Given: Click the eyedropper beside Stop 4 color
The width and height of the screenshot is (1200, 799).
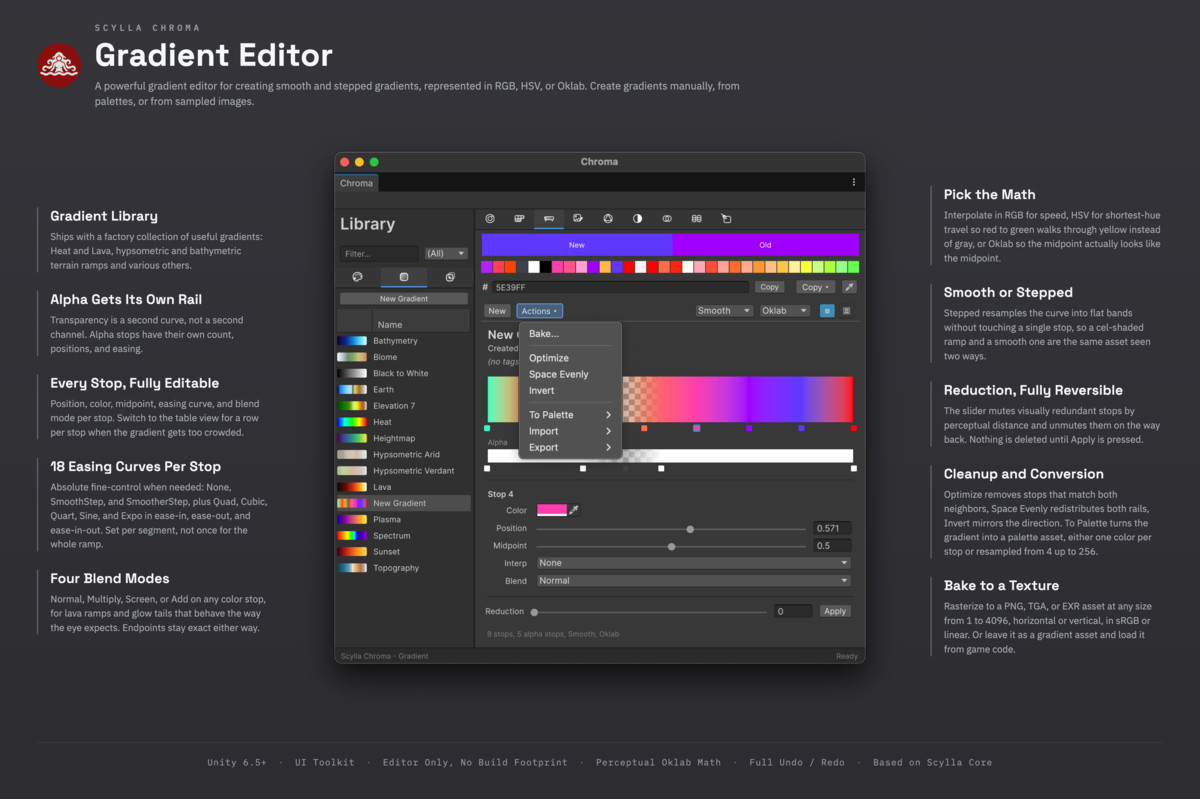Looking at the screenshot, I should (x=574, y=510).
